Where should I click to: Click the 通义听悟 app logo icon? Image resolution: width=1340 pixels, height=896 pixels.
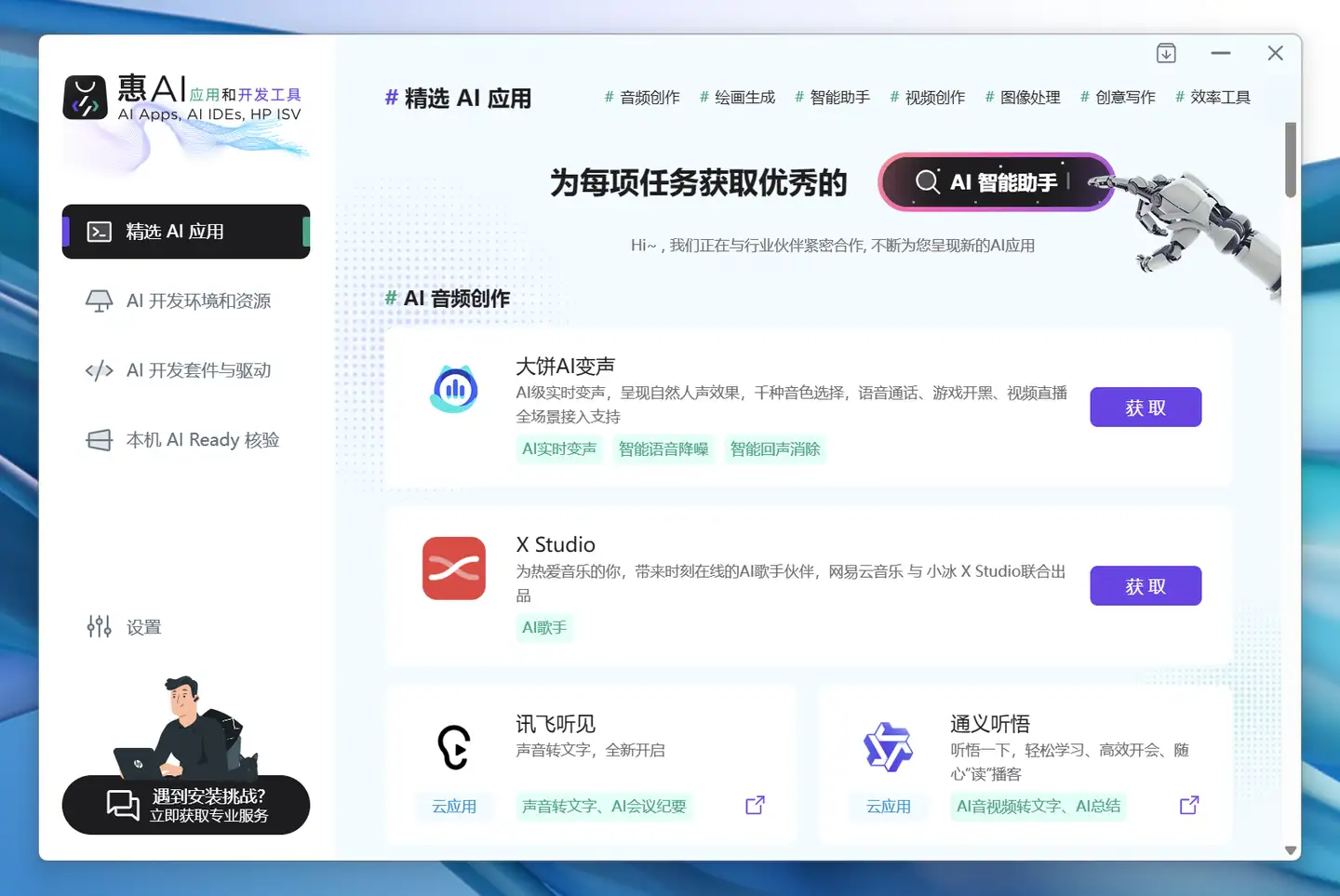[889, 747]
